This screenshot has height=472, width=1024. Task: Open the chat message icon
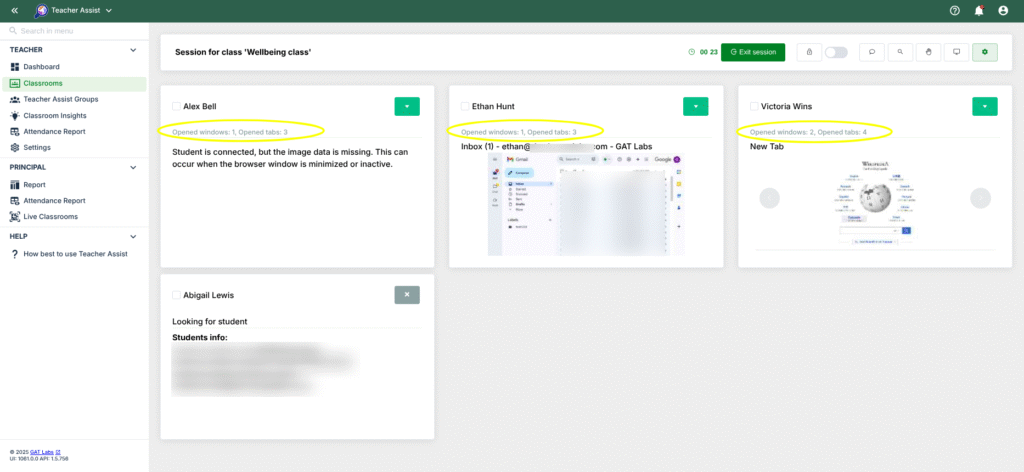pyautogui.click(x=871, y=52)
